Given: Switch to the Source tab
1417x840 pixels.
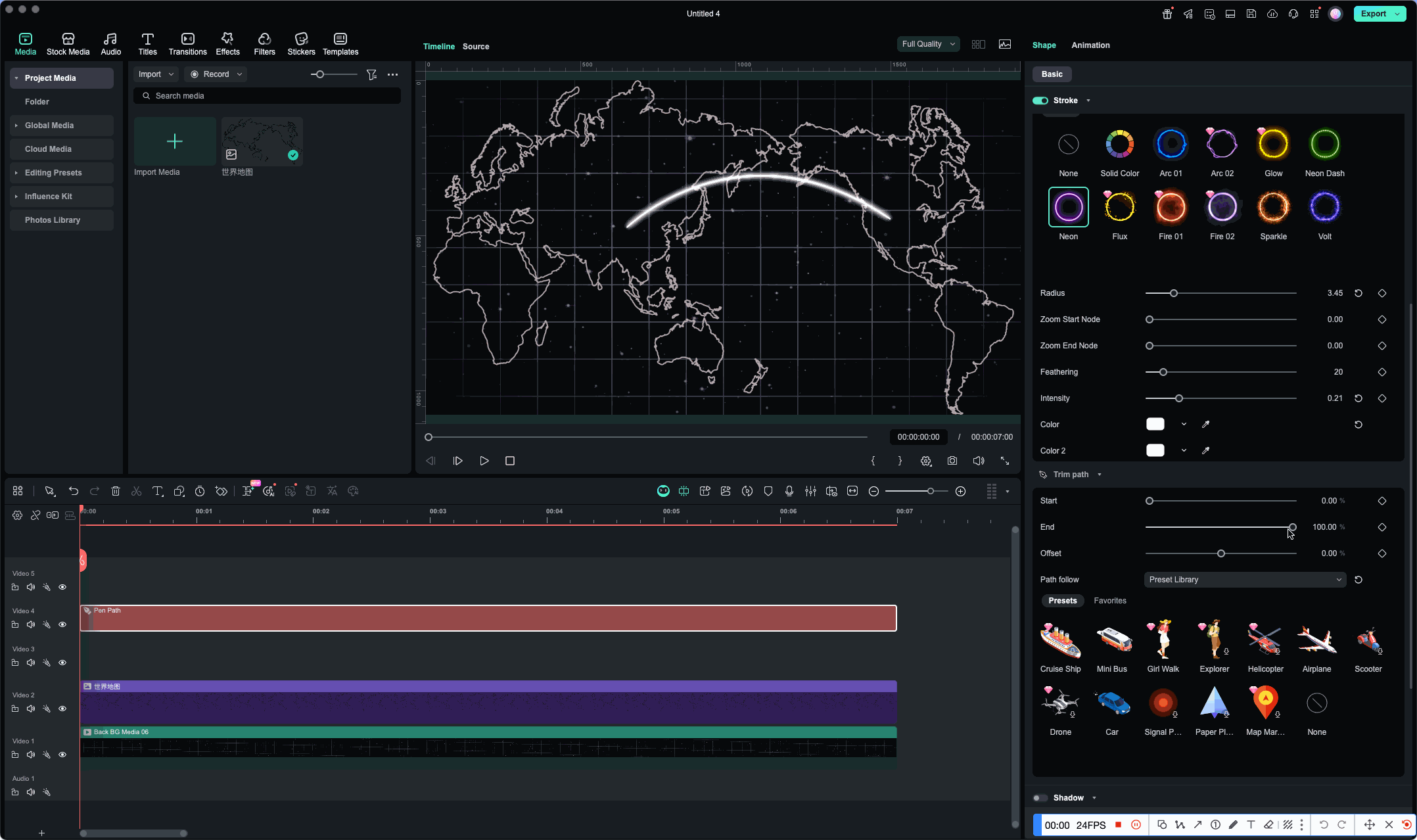Looking at the screenshot, I should (475, 47).
